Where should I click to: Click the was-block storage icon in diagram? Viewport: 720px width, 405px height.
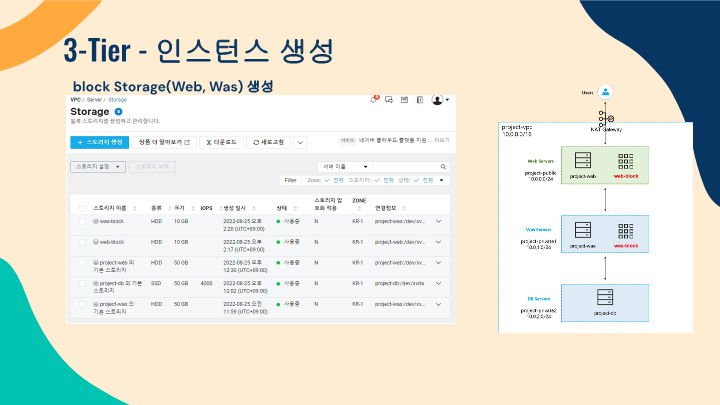tap(625, 231)
